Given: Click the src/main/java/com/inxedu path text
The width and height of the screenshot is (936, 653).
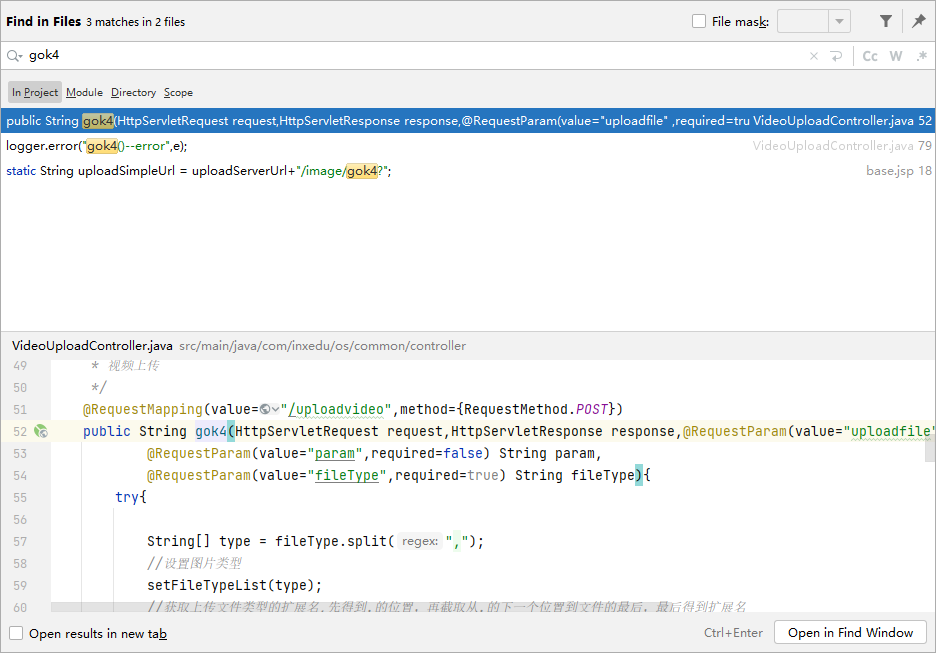Looking at the screenshot, I should tap(322, 346).
